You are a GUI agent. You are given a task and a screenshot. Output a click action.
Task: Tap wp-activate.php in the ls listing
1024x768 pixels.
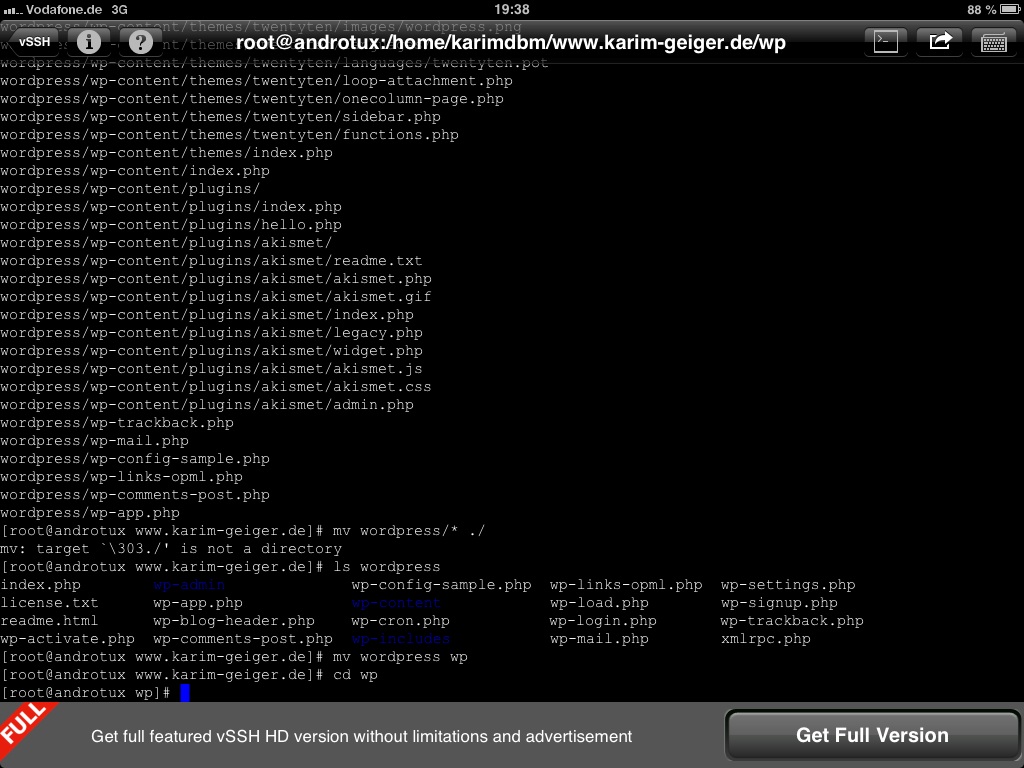tap(67, 639)
